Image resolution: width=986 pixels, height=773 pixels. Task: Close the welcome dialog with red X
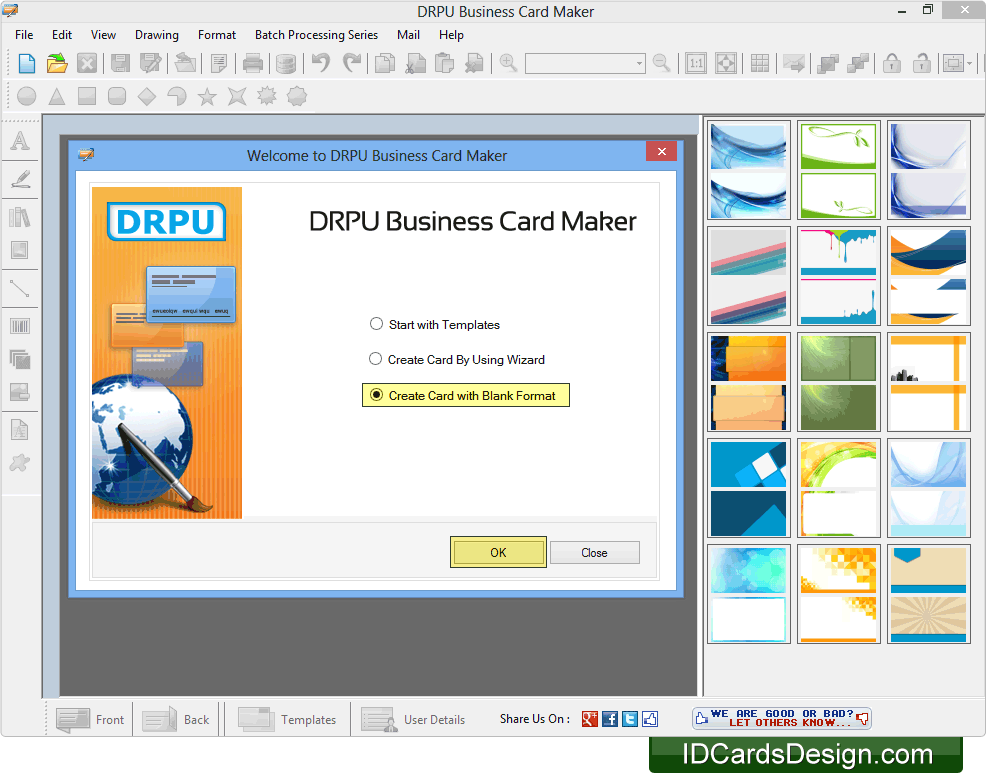[x=662, y=152]
